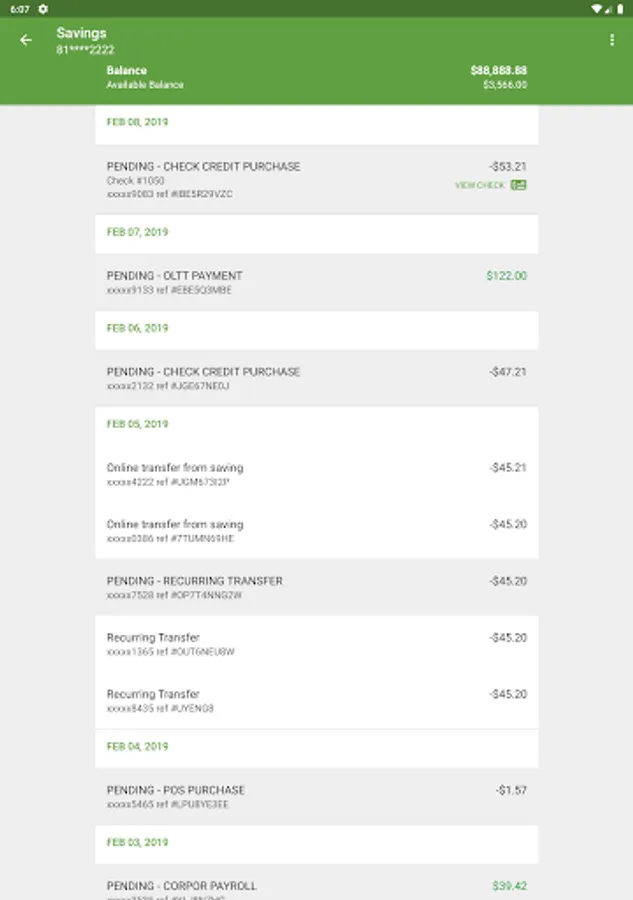Tap the back arrow icon
The image size is (633, 900).
(26, 40)
